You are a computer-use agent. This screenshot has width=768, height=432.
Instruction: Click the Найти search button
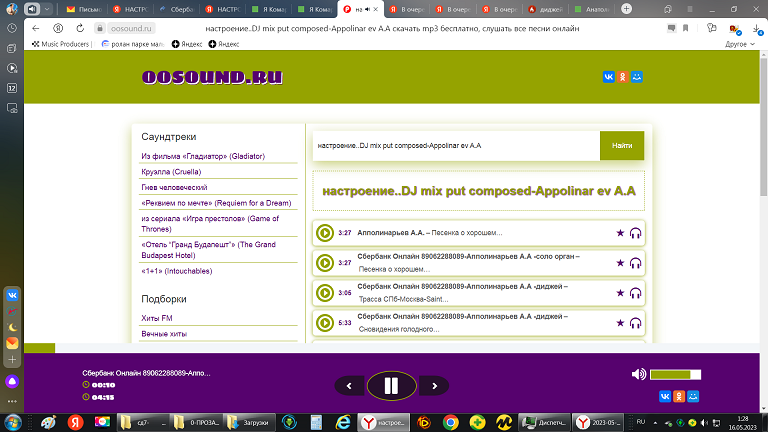click(622, 145)
